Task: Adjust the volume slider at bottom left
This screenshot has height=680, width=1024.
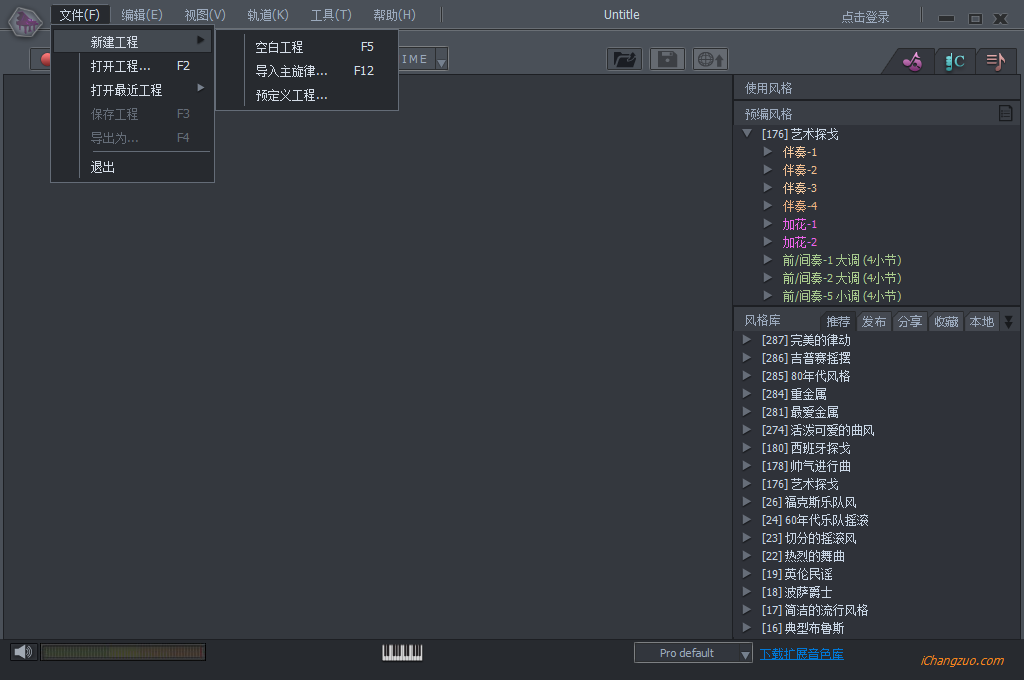Action: pyautogui.click(x=123, y=651)
